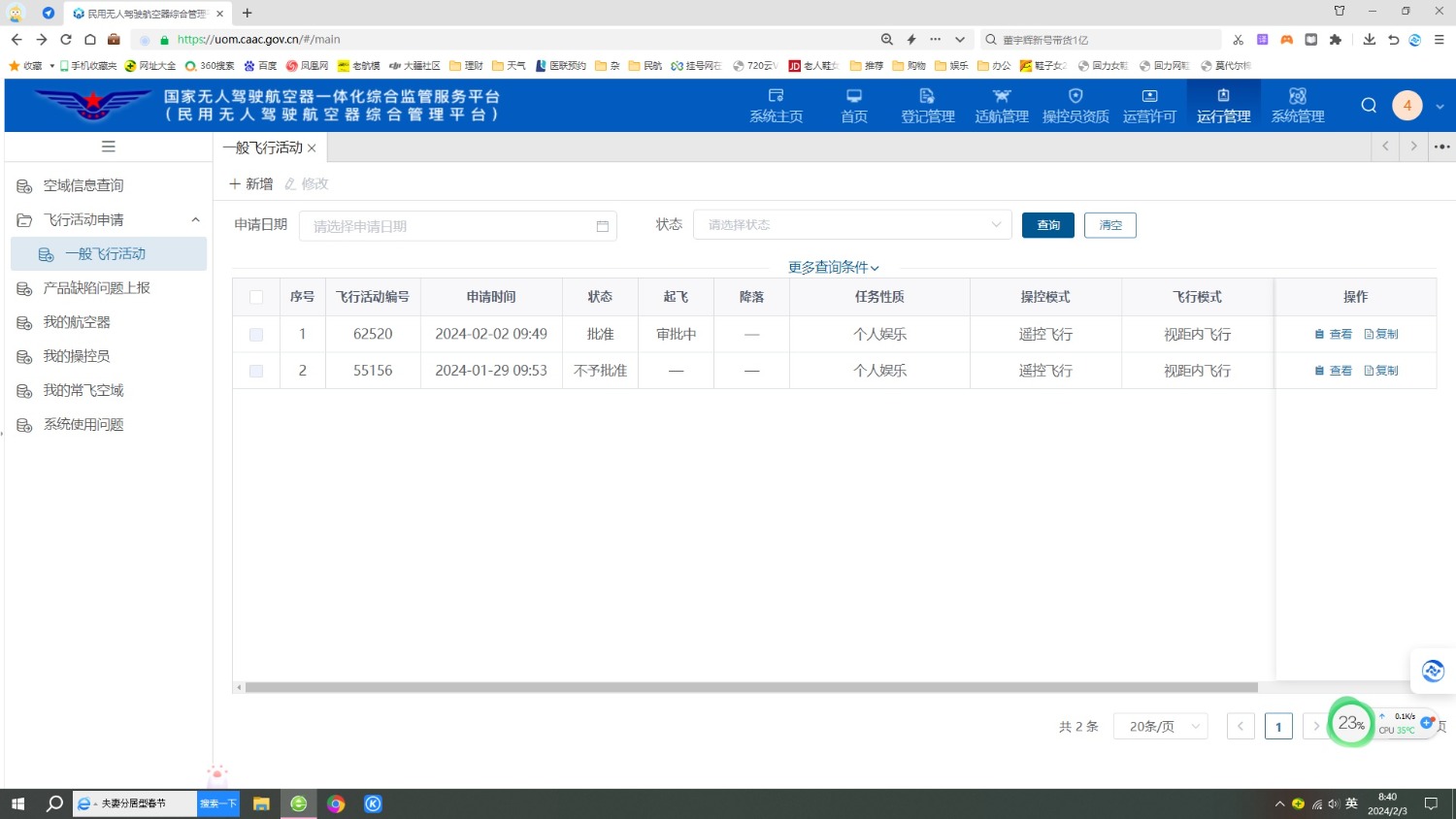Open the 系统管理 module
The height and width of the screenshot is (819, 1456).
click(1298, 106)
